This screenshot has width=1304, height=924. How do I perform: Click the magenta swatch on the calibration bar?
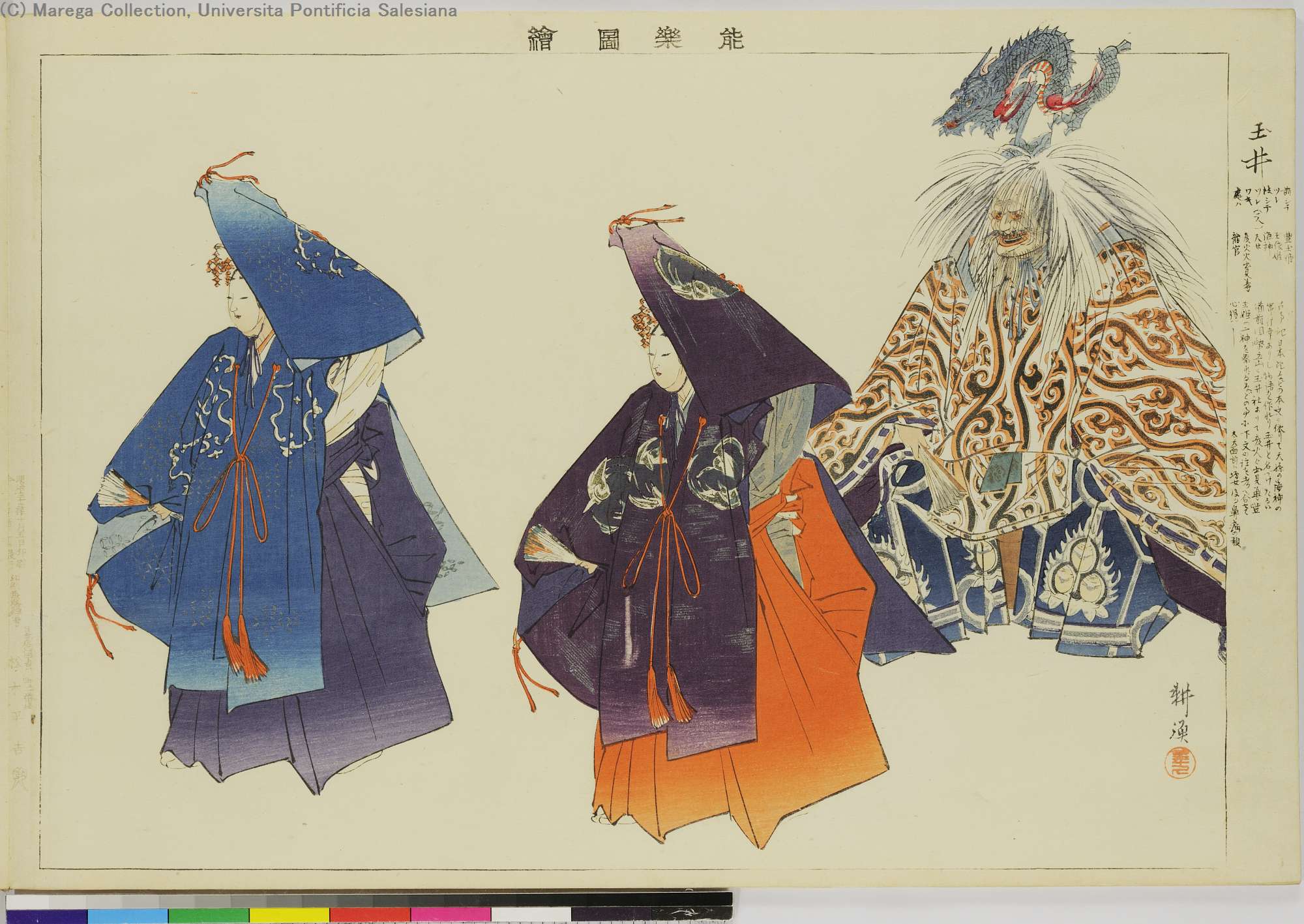[x=451, y=915]
